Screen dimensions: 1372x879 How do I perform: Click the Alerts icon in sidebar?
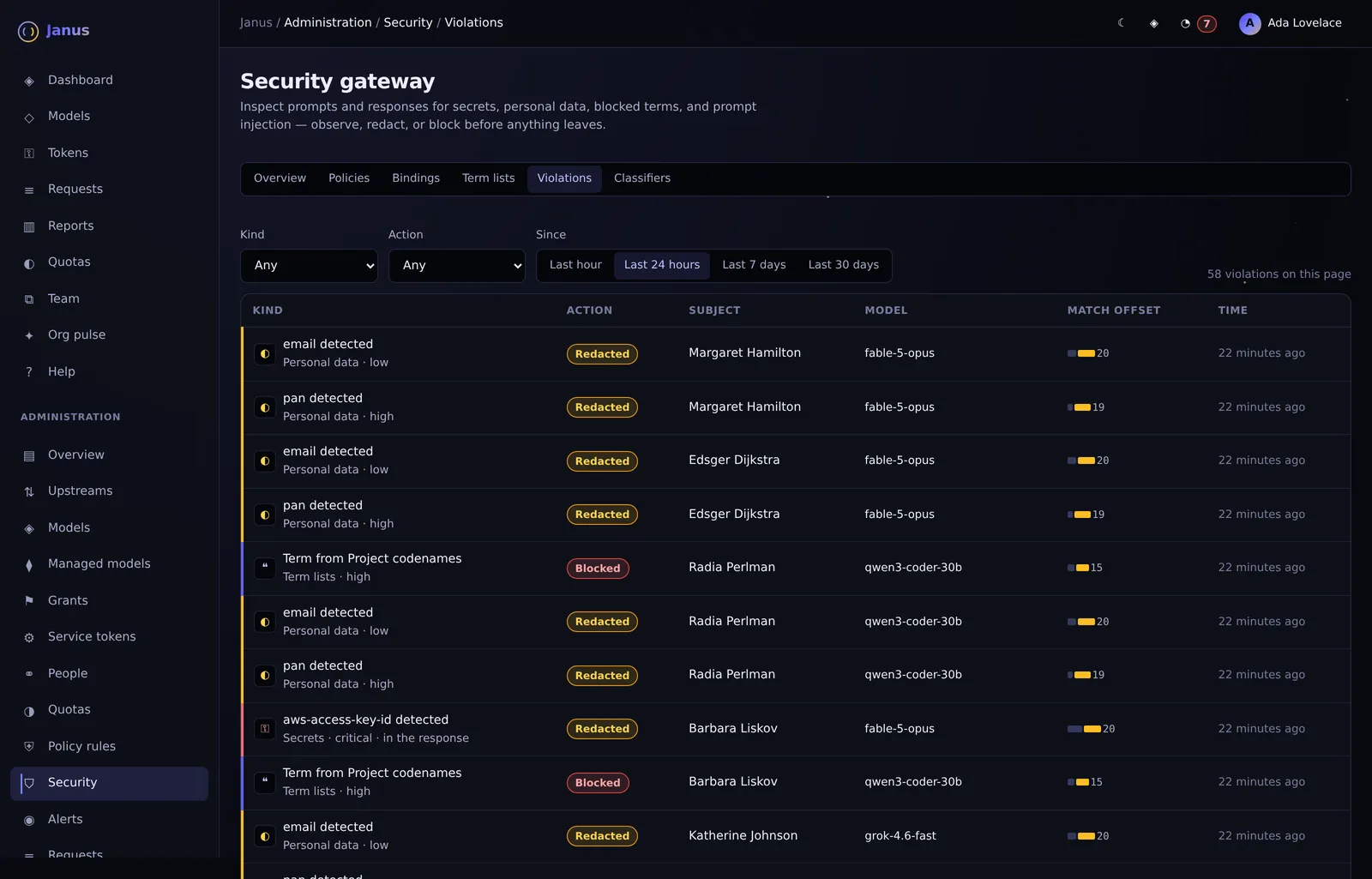[x=29, y=820]
